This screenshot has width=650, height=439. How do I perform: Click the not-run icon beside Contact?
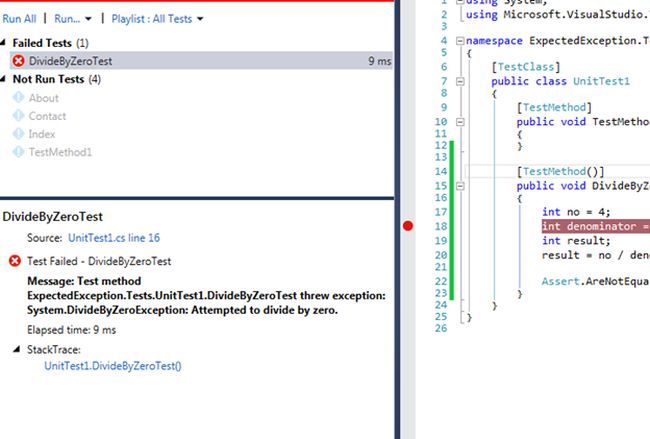click(x=18, y=116)
